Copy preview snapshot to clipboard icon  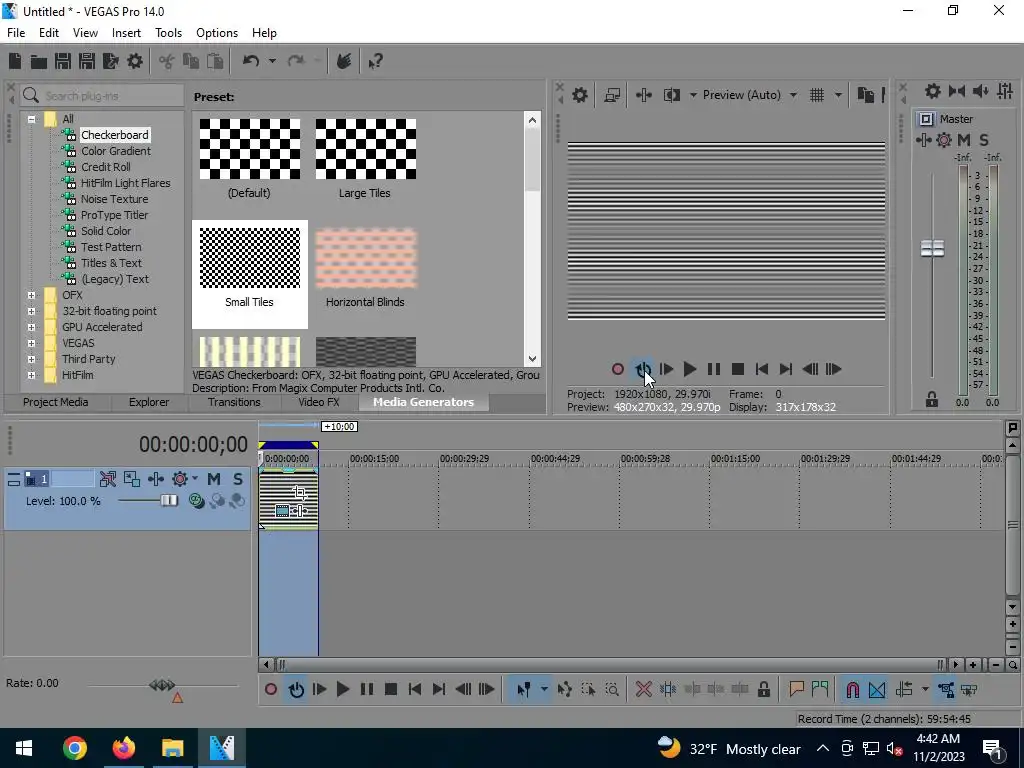865,95
